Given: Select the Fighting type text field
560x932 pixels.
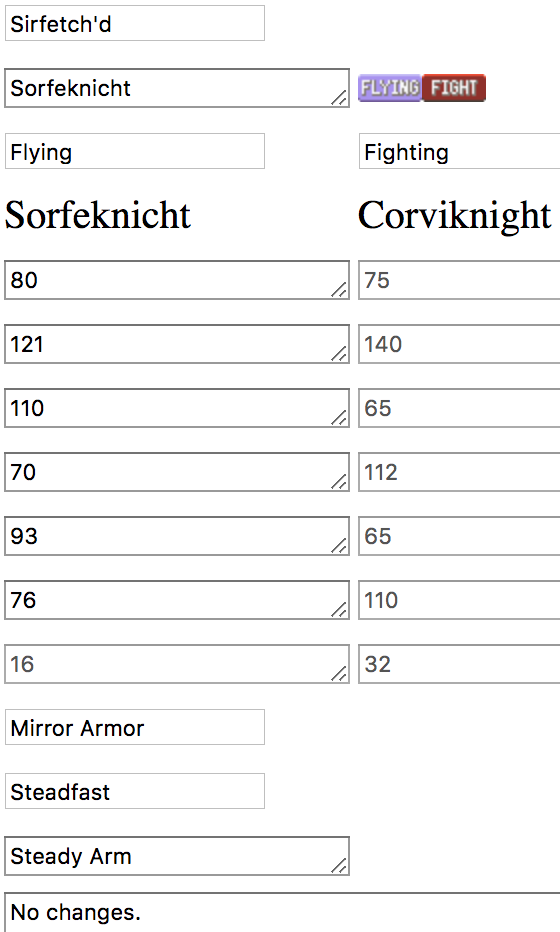Looking at the screenshot, I should 460,151.
